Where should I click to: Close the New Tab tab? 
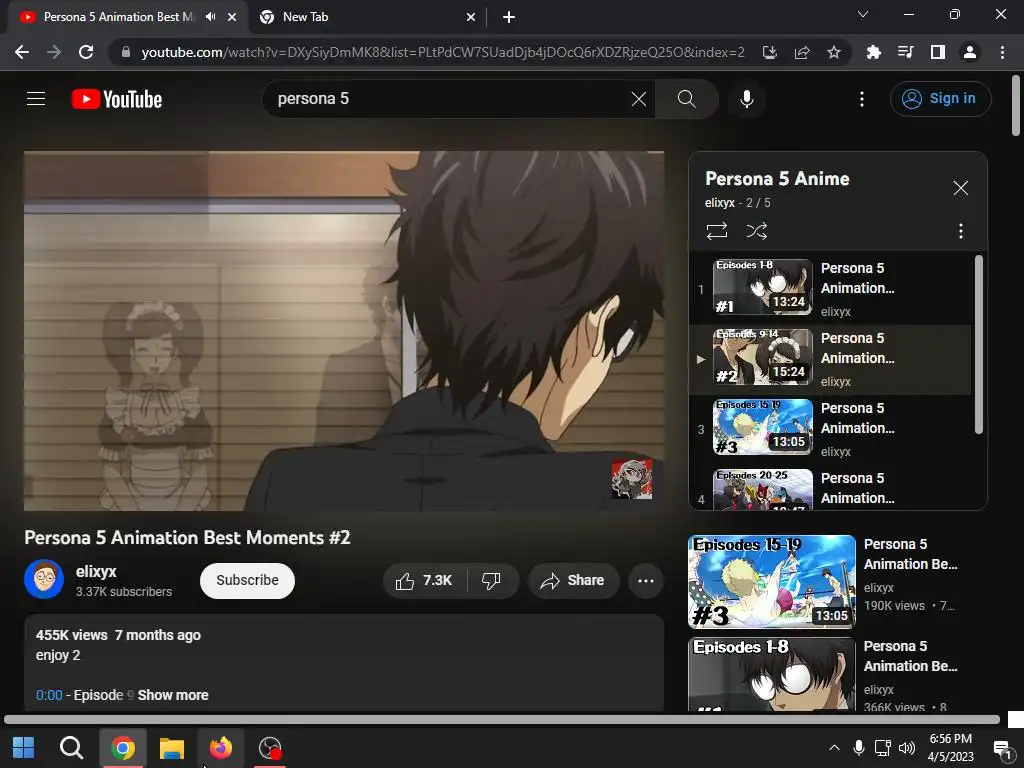(x=471, y=17)
